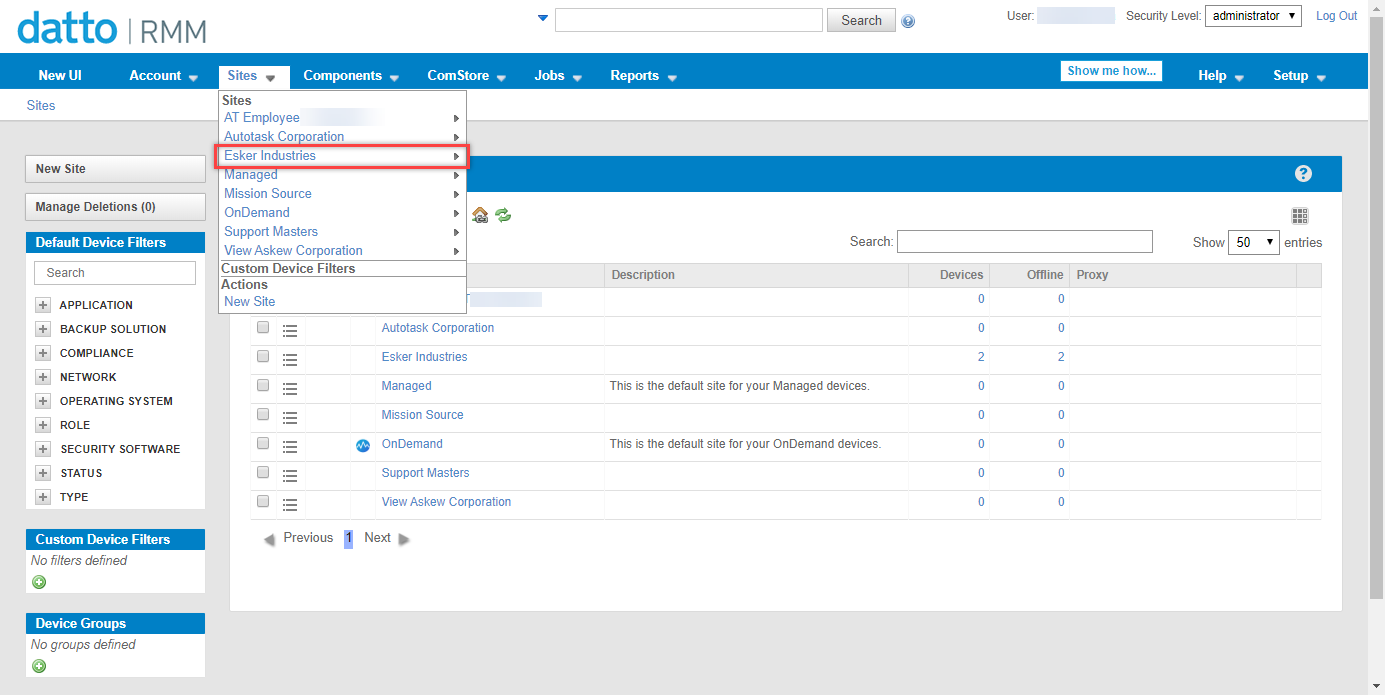1385x695 pixels.
Task: Expand the OPERATING SYSTEM device filter
Action: coord(43,401)
